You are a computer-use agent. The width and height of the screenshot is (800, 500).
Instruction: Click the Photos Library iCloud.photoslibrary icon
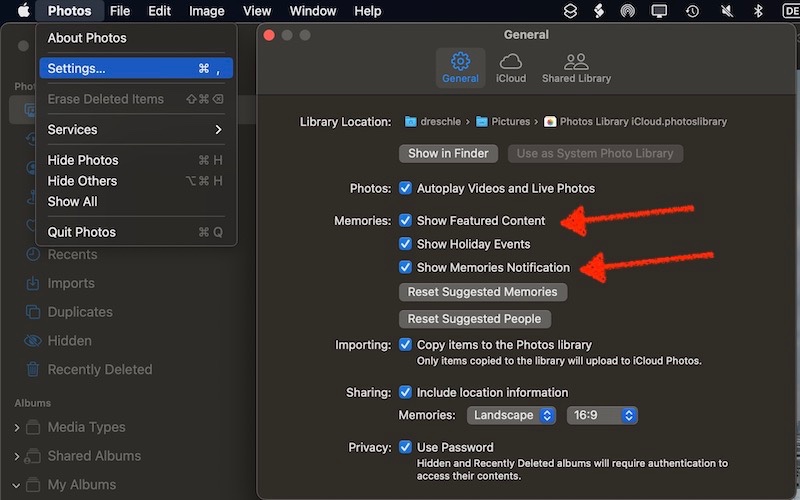click(x=550, y=121)
